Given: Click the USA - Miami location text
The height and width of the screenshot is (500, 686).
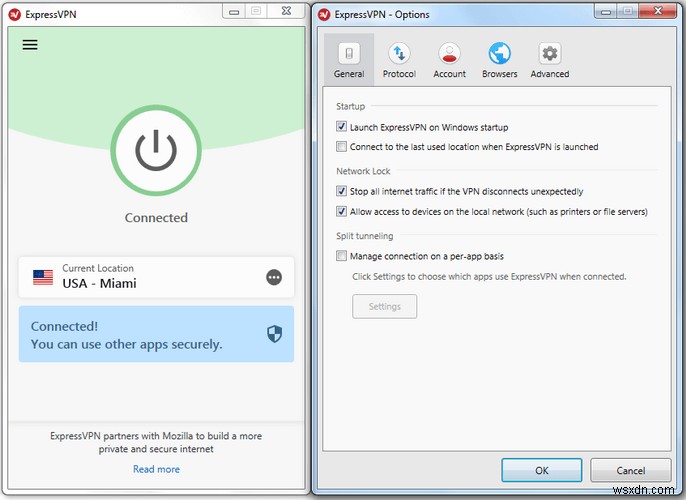Looking at the screenshot, I should coord(99,283).
